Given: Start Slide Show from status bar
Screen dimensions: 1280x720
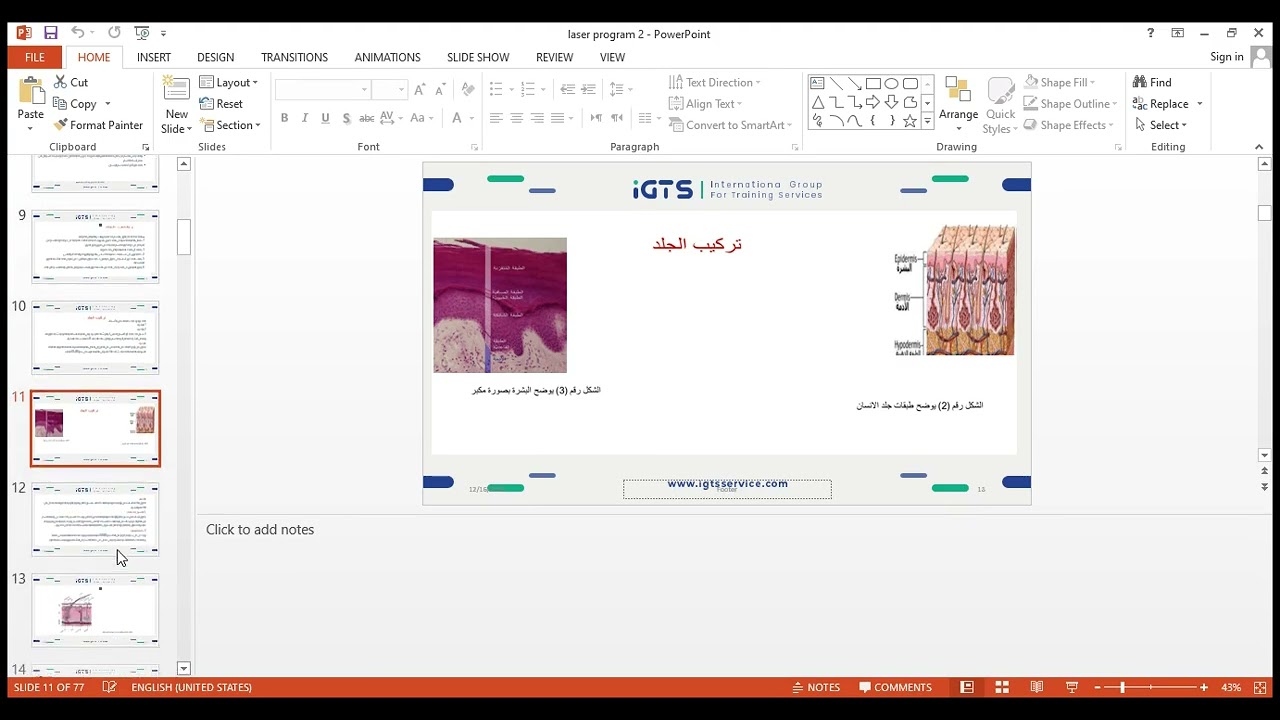Looking at the screenshot, I should 1072,687.
